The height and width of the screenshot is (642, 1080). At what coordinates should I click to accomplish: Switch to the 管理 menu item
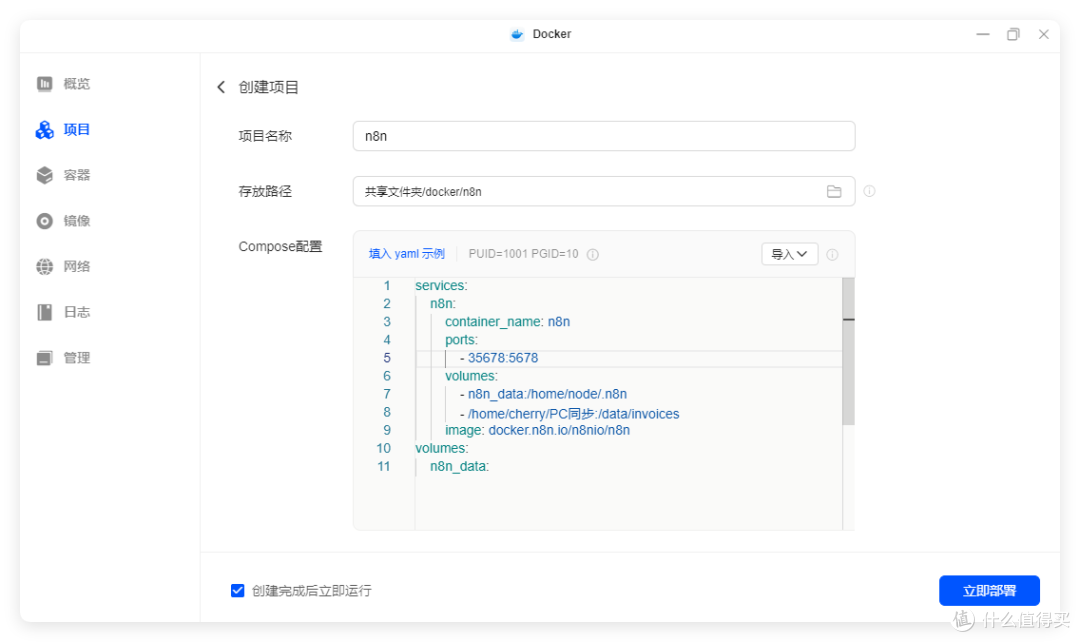pyautogui.click(x=76, y=358)
